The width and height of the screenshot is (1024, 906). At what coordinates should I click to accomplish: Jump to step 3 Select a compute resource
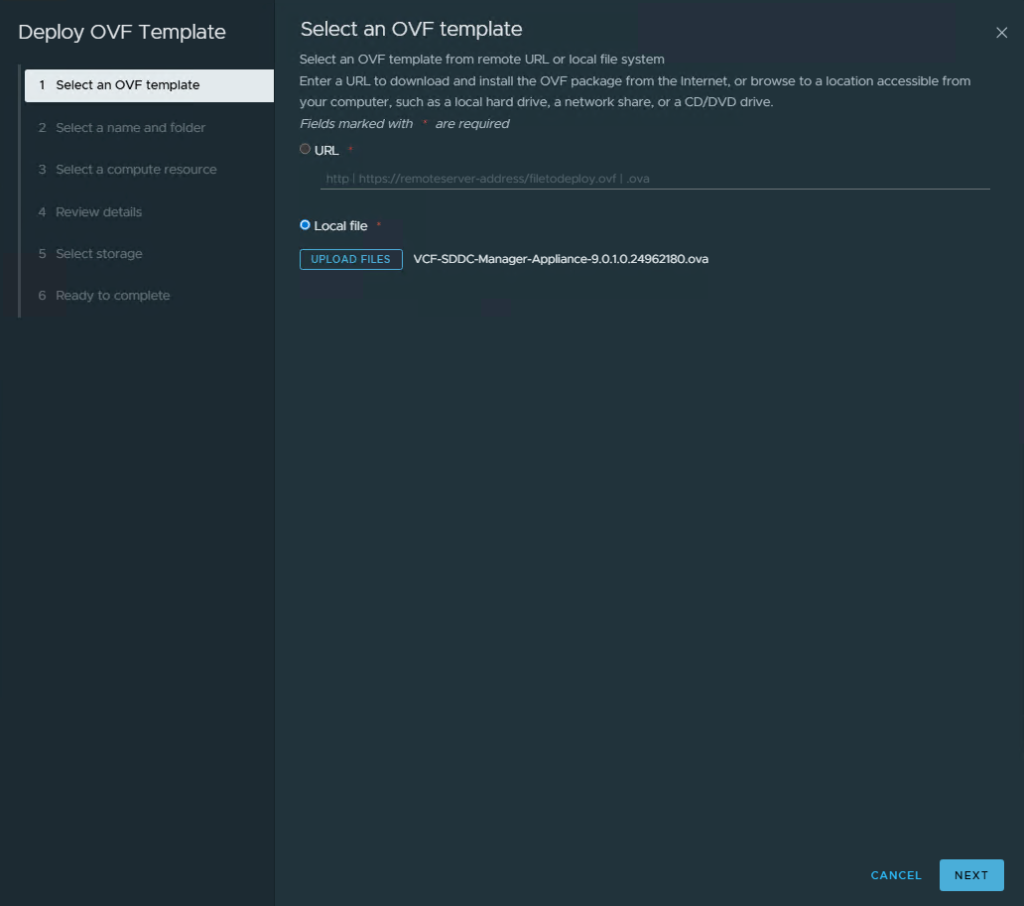(136, 170)
